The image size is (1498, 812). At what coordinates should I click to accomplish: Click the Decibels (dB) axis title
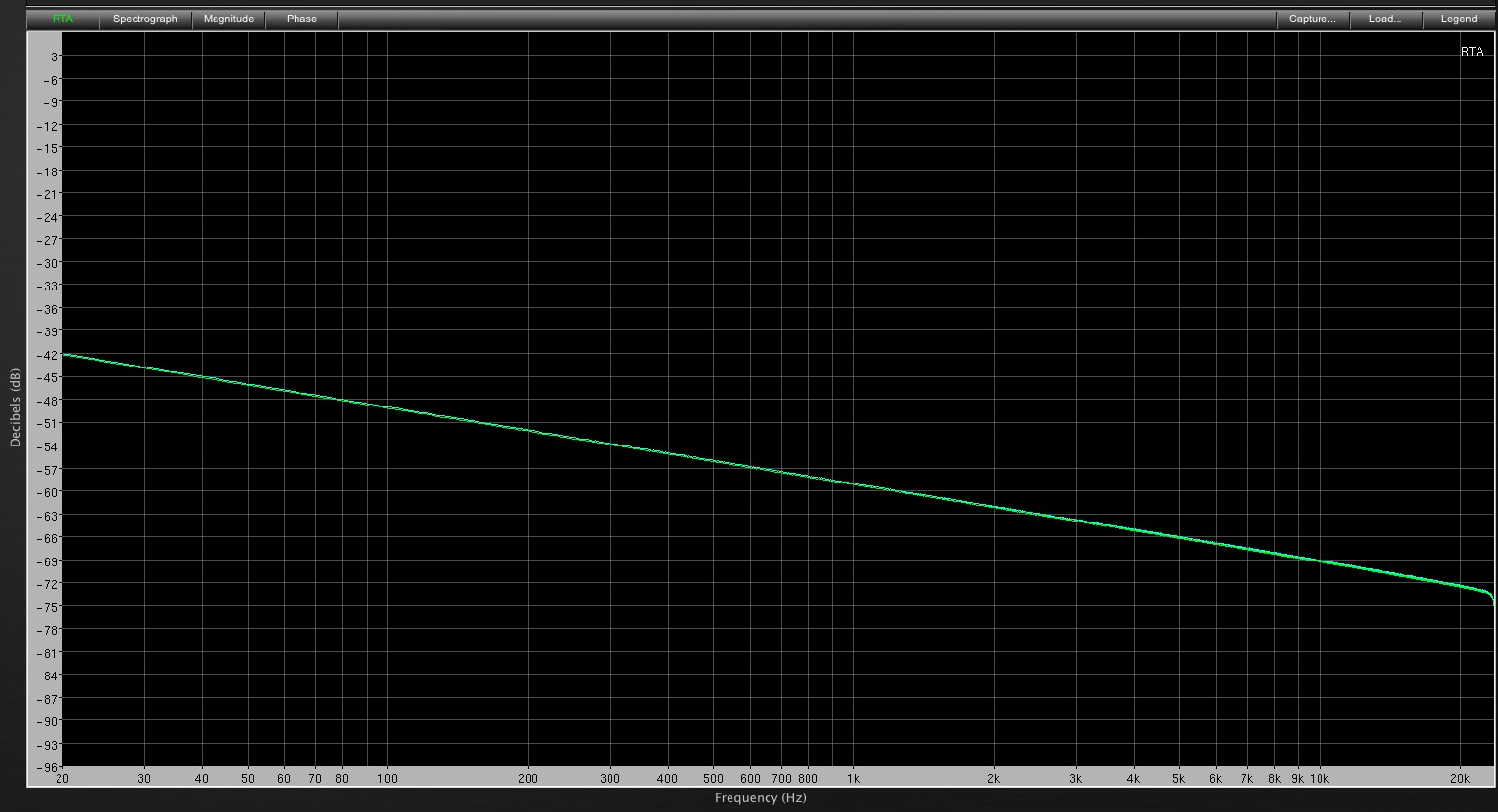(15, 407)
